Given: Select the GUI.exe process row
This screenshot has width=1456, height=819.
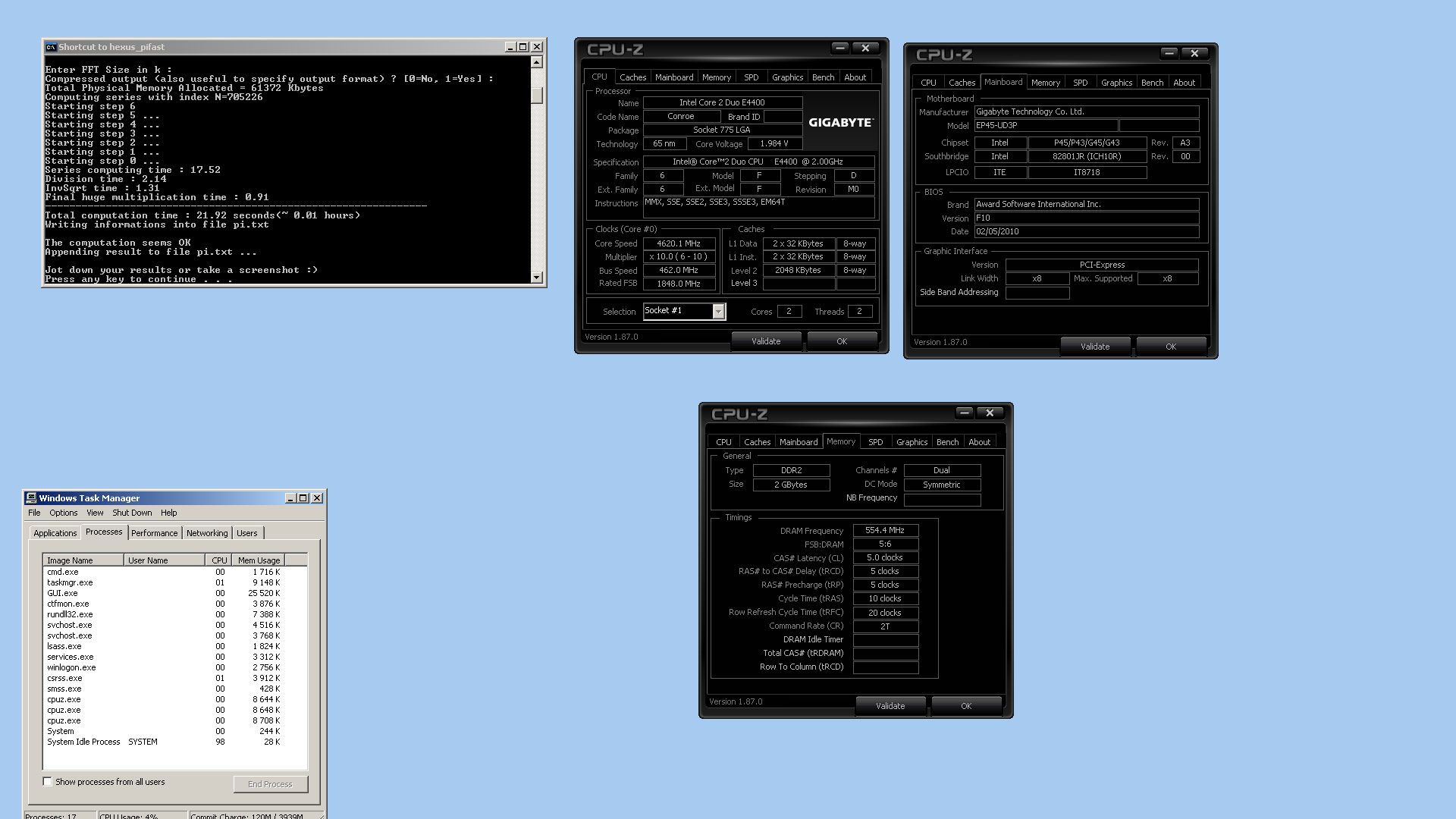Looking at the screenshot, I should click(x=175, y=594).
